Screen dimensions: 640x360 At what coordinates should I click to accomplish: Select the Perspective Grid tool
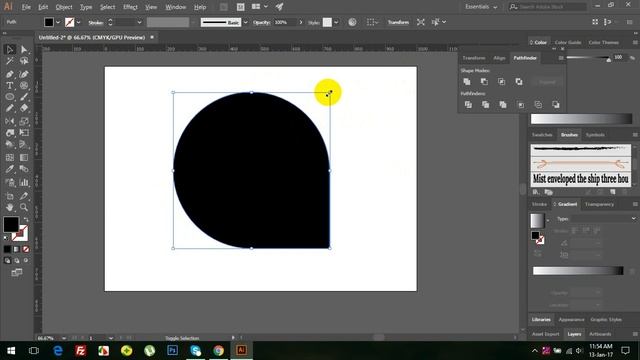tap(24, 144)
